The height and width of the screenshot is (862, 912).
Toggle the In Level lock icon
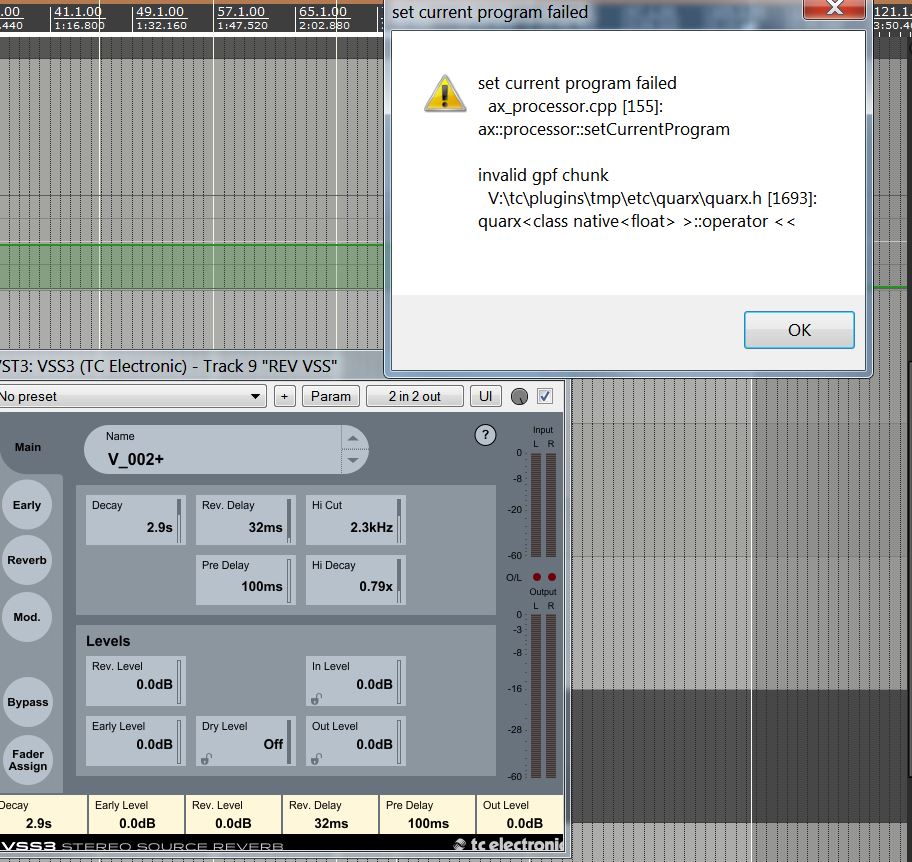coord(316,699)
